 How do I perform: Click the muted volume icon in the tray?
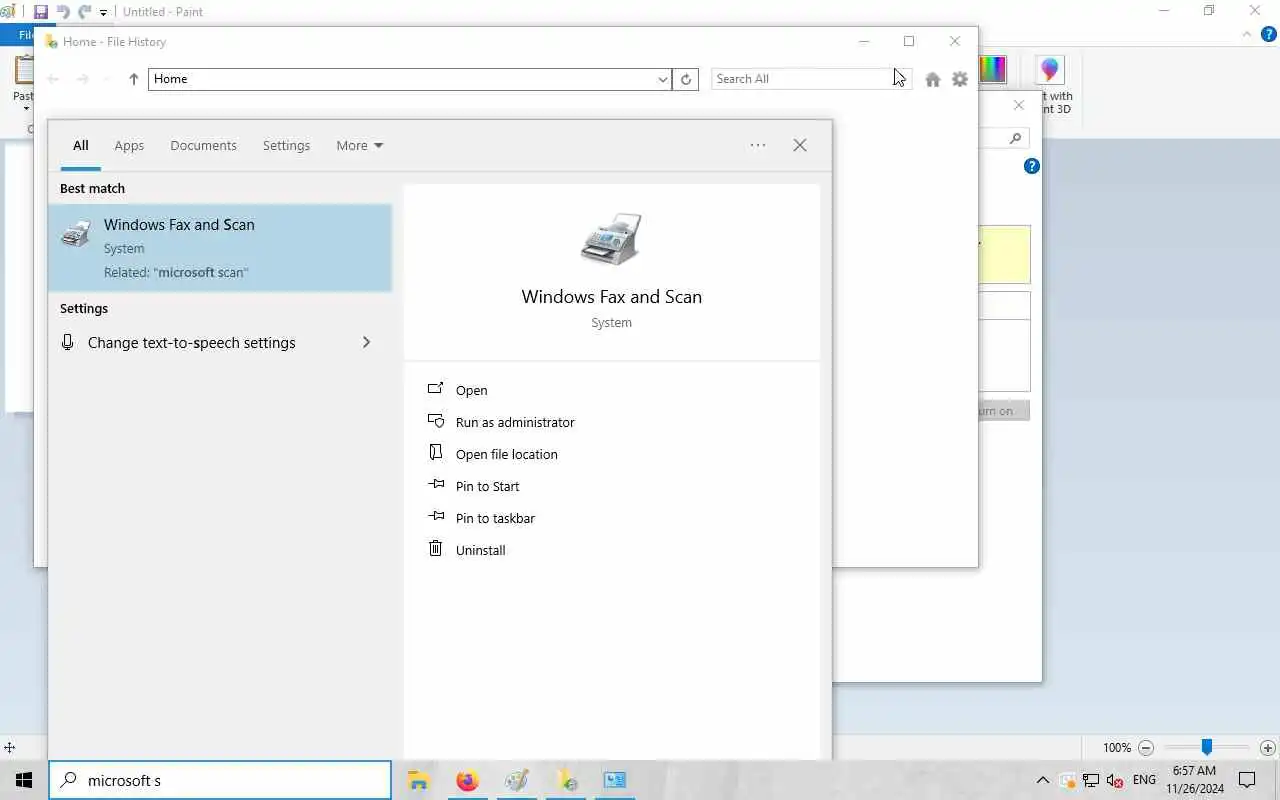[x=1115, y=780]
